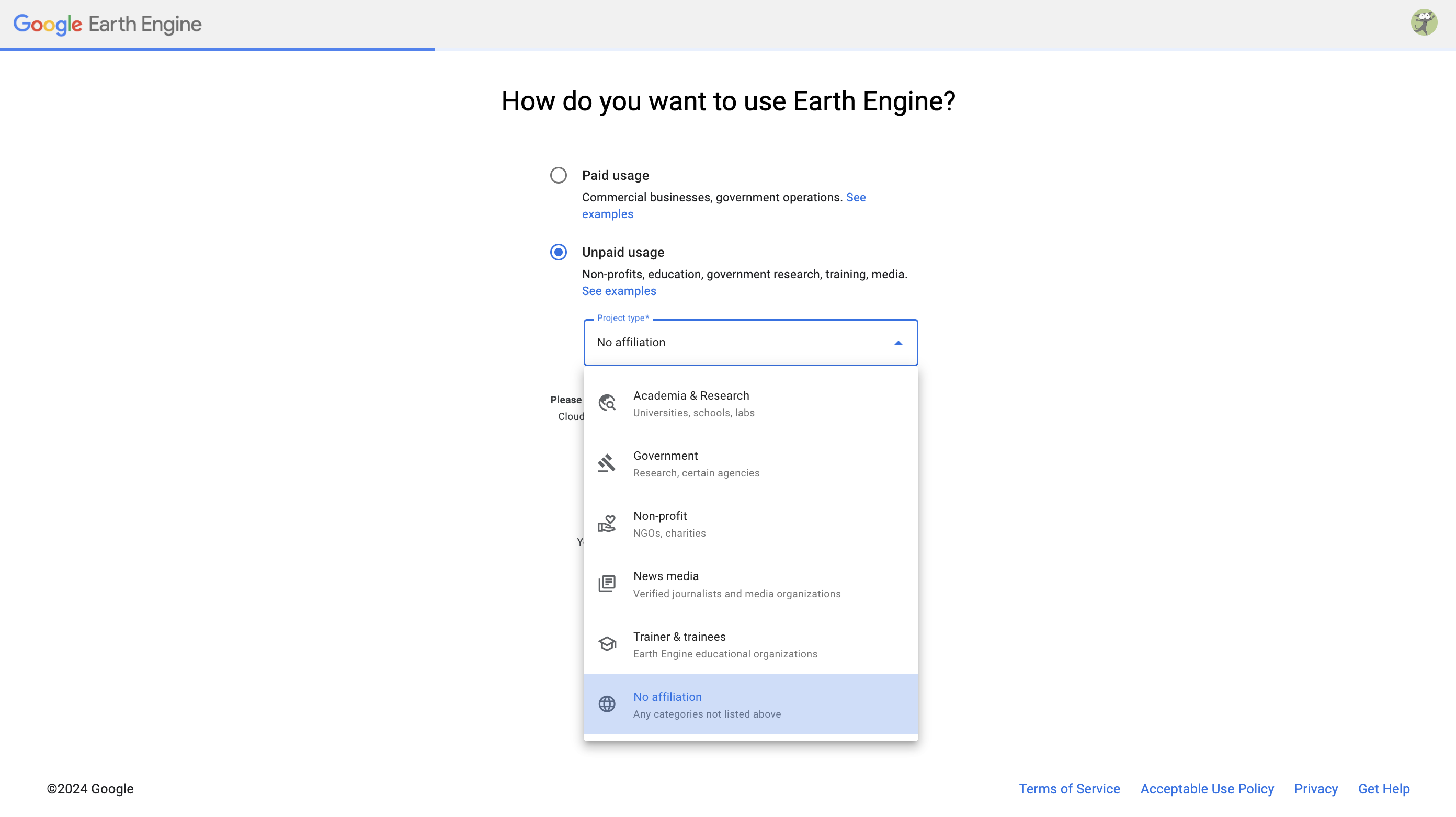Click the Google Earth Engine logo

[107, 24]
